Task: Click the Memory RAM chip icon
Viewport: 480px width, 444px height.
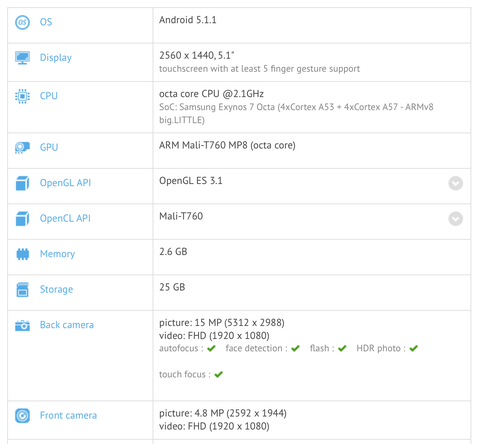Action: [x=22, y=254]
